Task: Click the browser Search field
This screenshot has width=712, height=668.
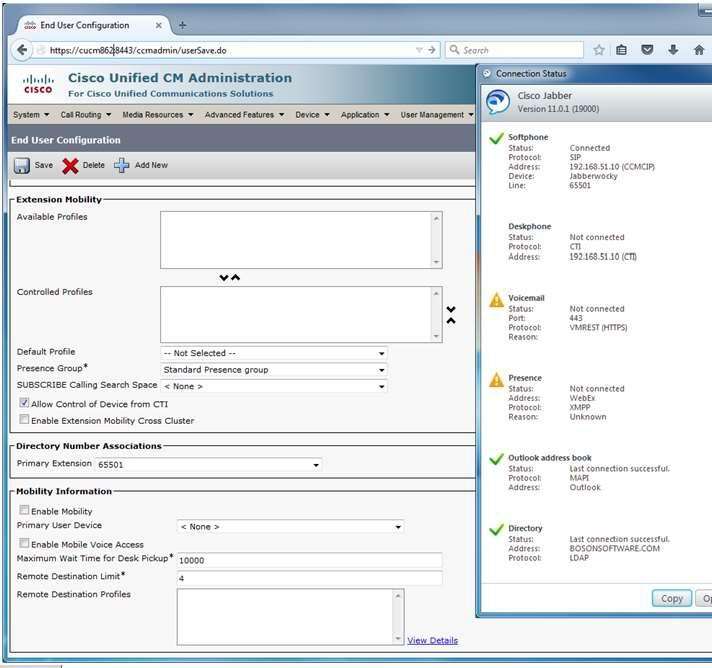Action: pos(514,50)
